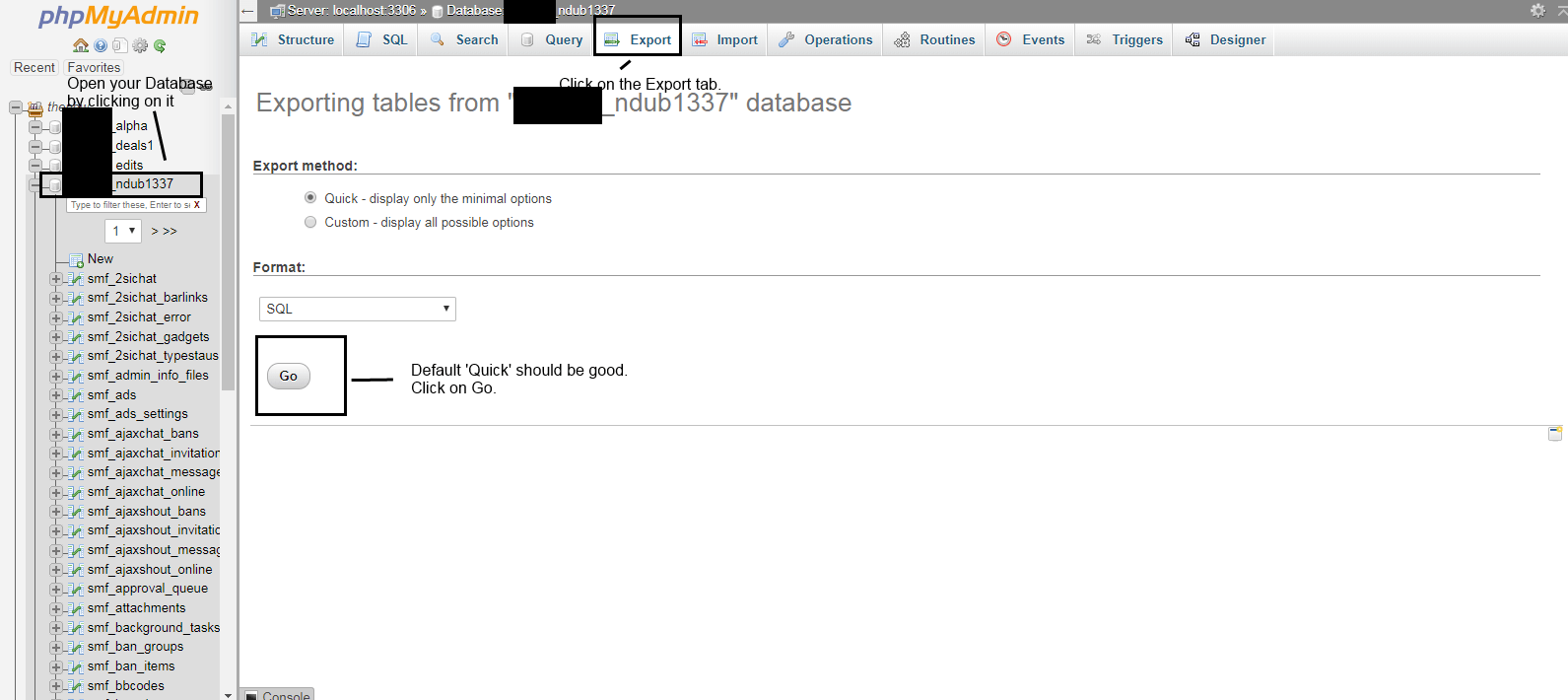Screen dimensions: 1568x700
Task: Click the table icon next to smf_bbcodes
Action: (76, 686)
